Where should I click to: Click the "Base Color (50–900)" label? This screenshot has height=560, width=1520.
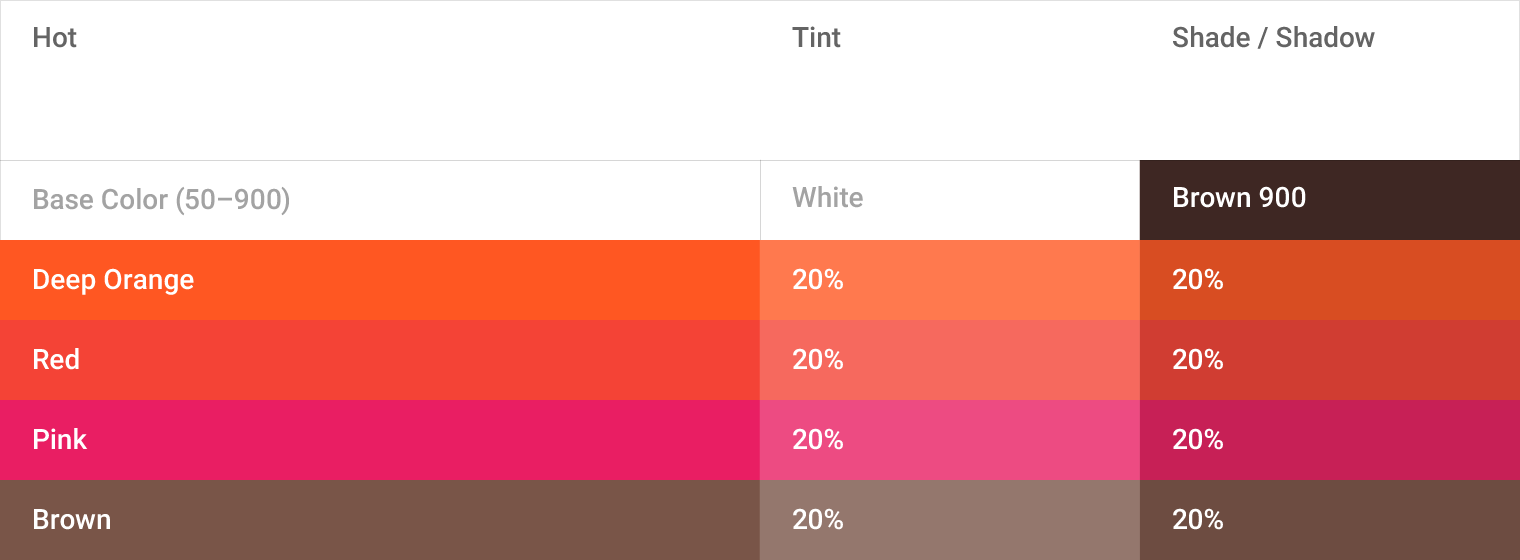(161, 200)
